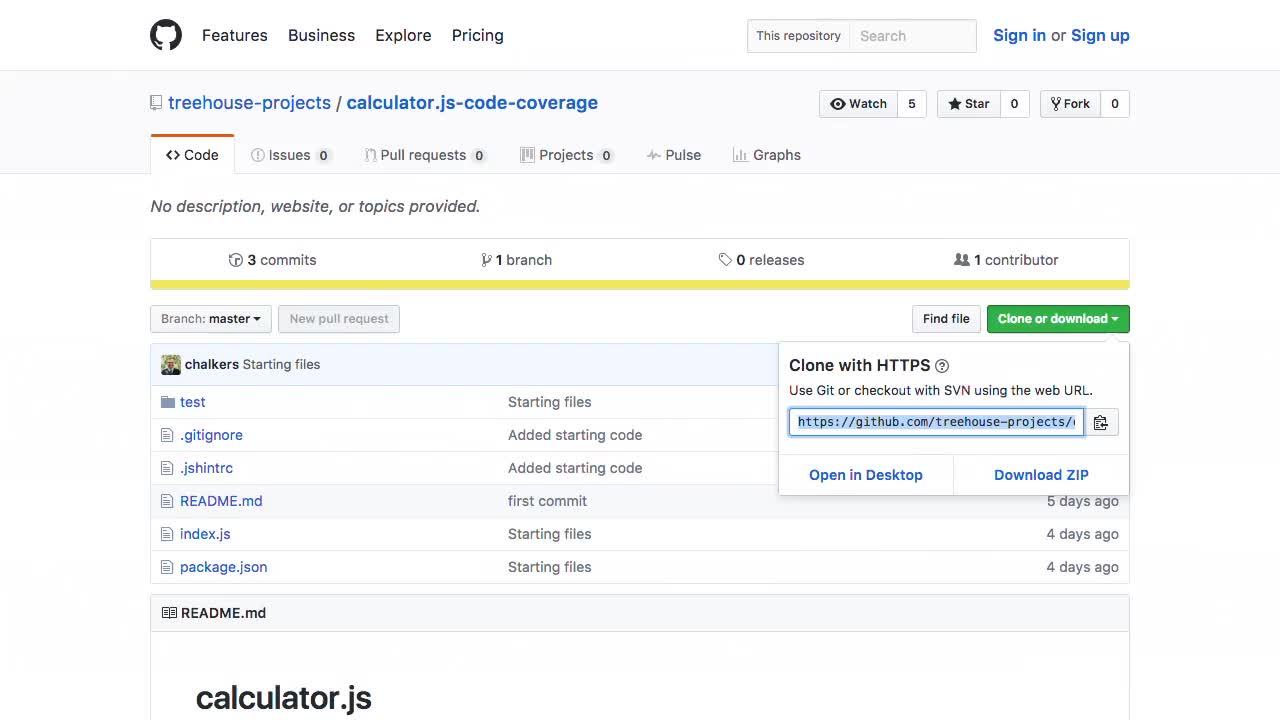Click the Download ZIP link
The height and width of the screenshot is (720, 1280).
coord(1041,475)
